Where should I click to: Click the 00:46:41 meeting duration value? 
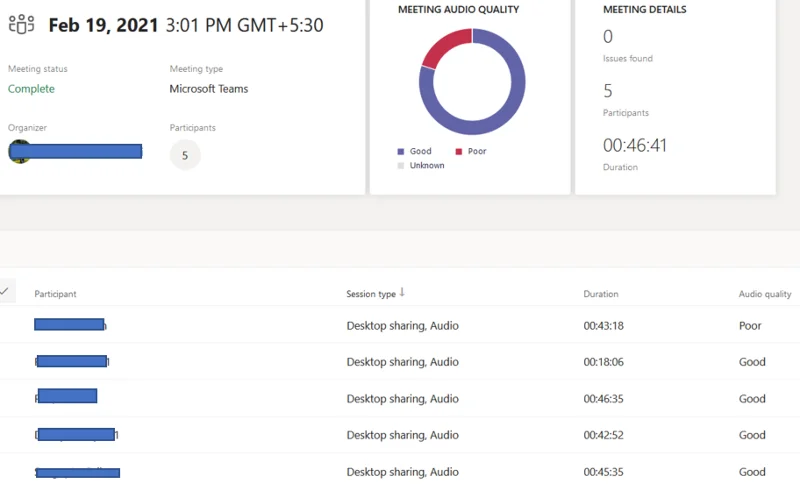[635, 145]
